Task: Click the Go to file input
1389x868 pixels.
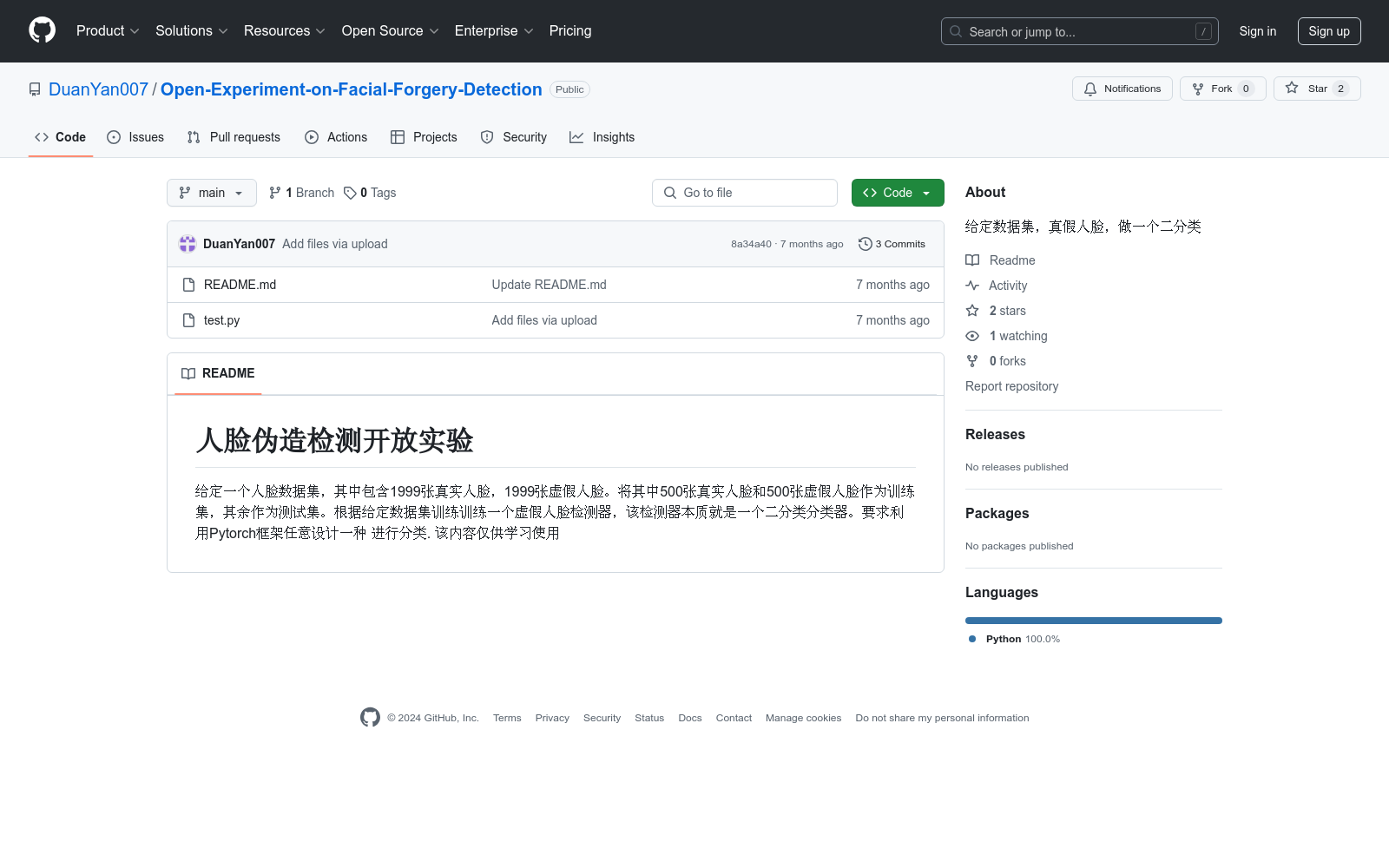Action: coord(745,193)
